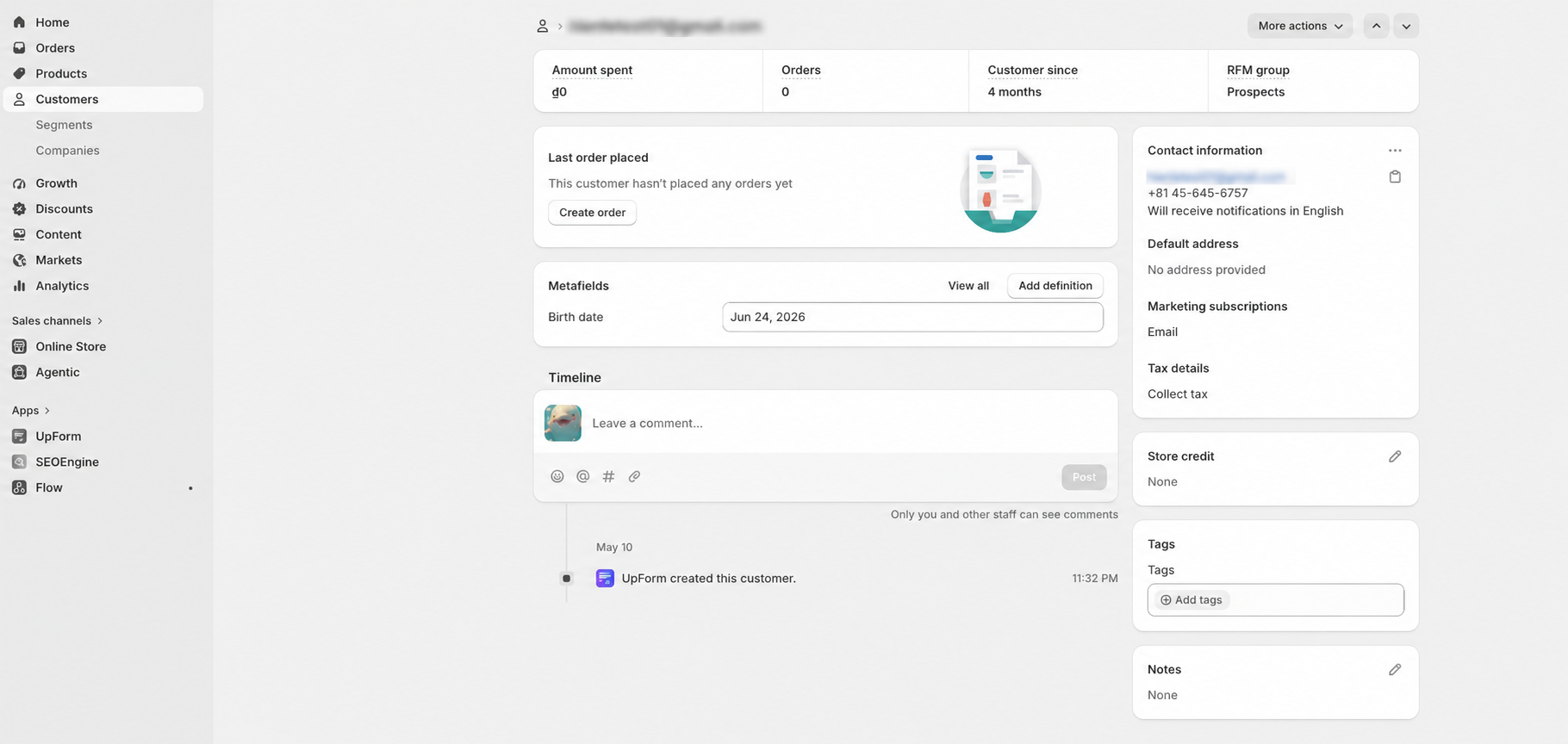
Task: Click the Analytics bar chart icon
Action: [x=19, y=286]
